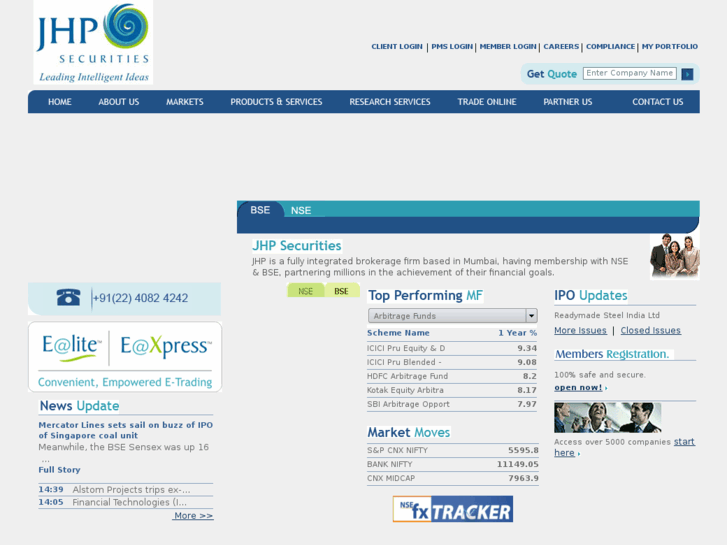The image size is (727, 545).
Task: Open PARTNER US menu
Action: pos(568,102)
